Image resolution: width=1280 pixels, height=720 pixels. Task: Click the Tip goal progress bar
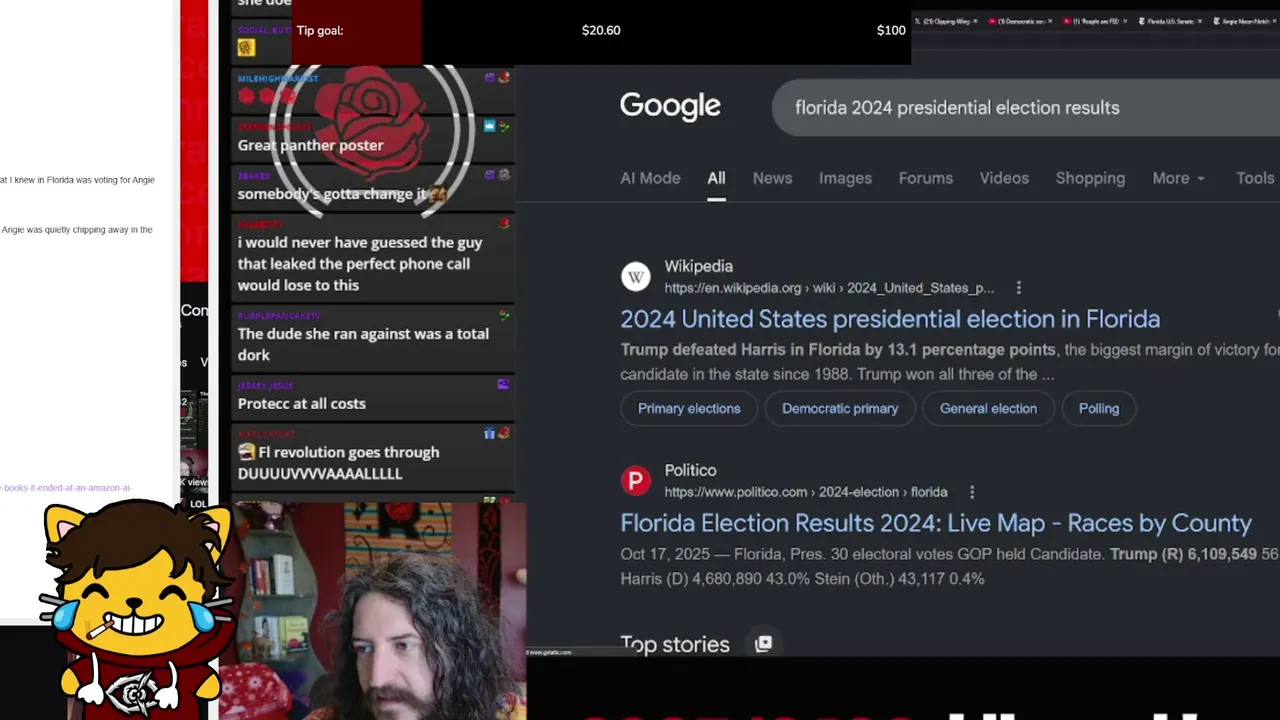[x=601, y=31]
